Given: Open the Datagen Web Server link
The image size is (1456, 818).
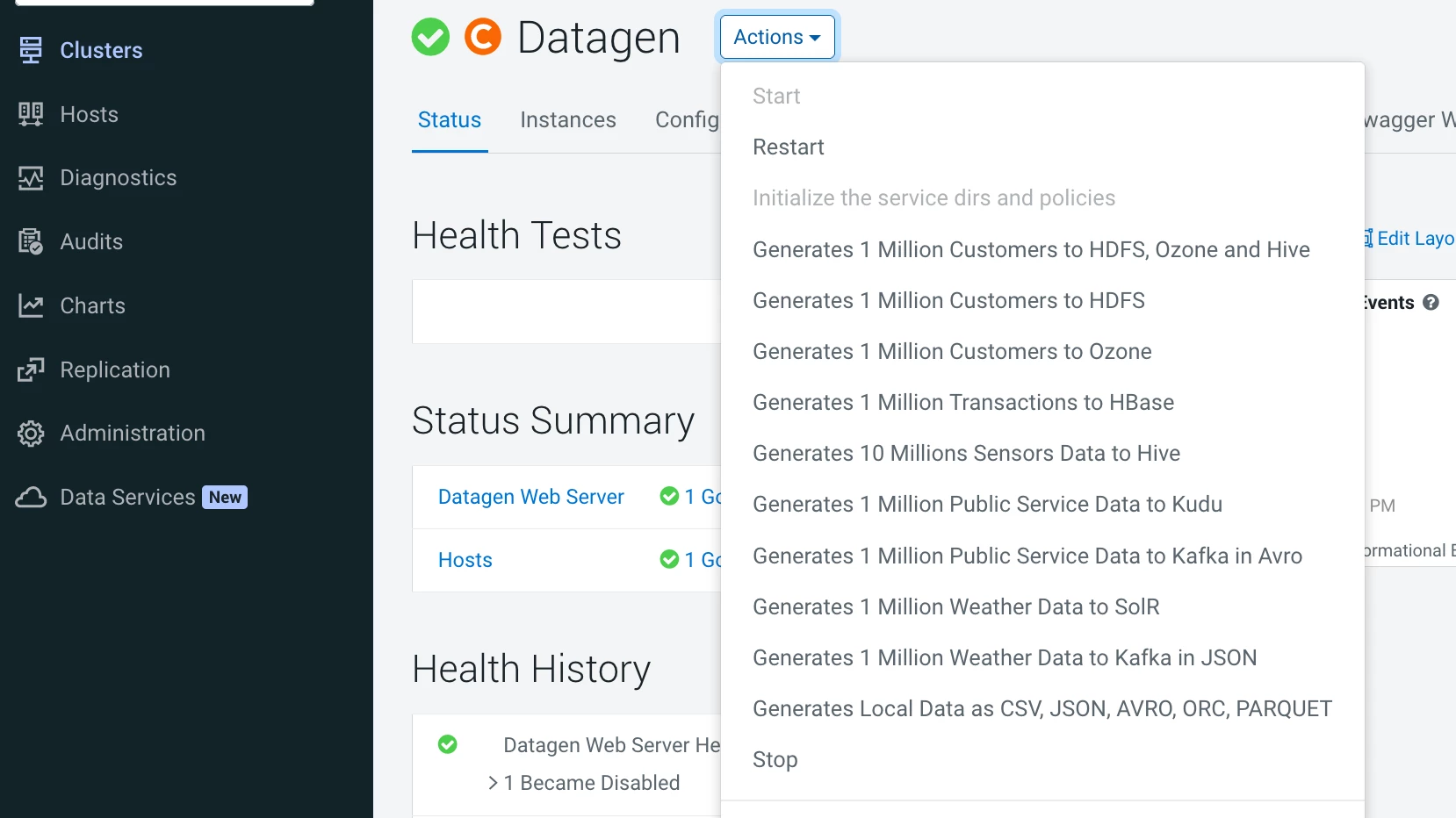Looking at the screenshot, I should tap(531, 497).
